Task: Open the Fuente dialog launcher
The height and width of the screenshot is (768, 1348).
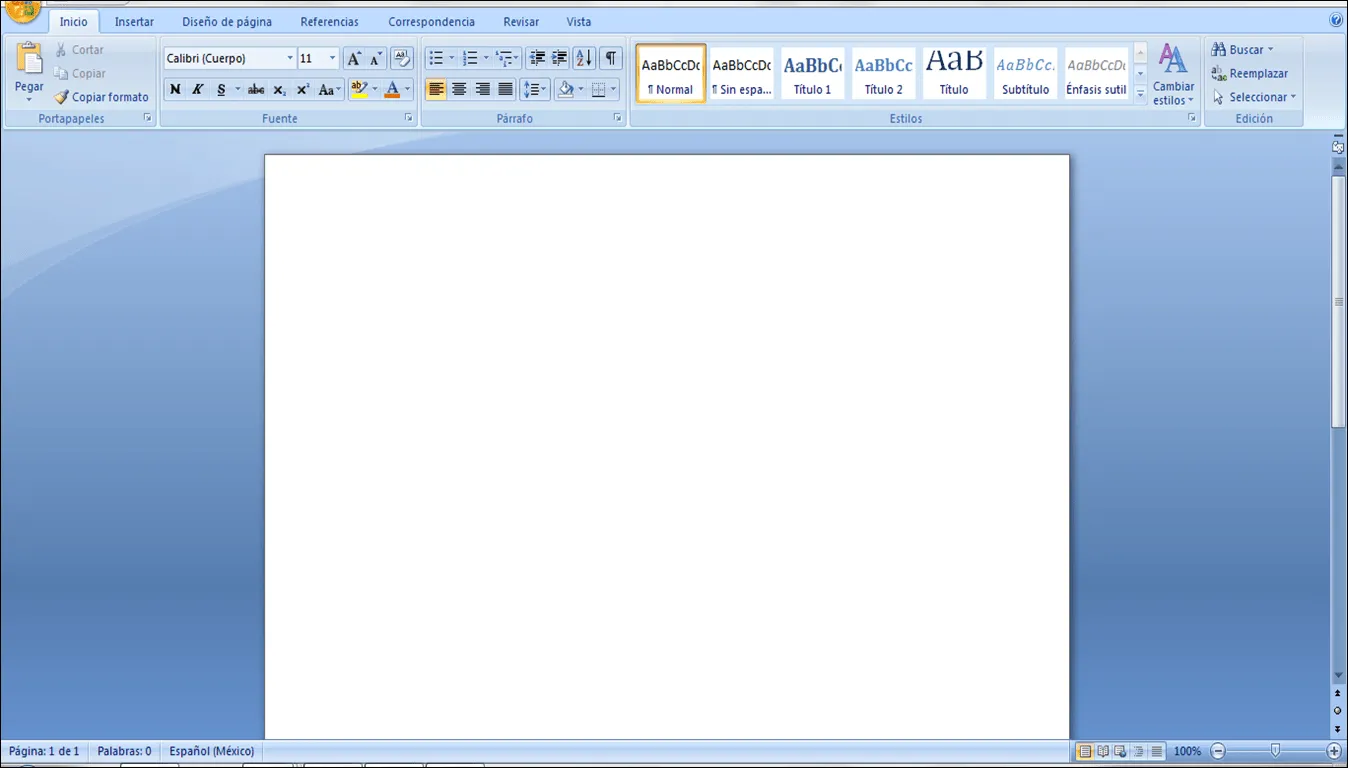Action: 408,118
